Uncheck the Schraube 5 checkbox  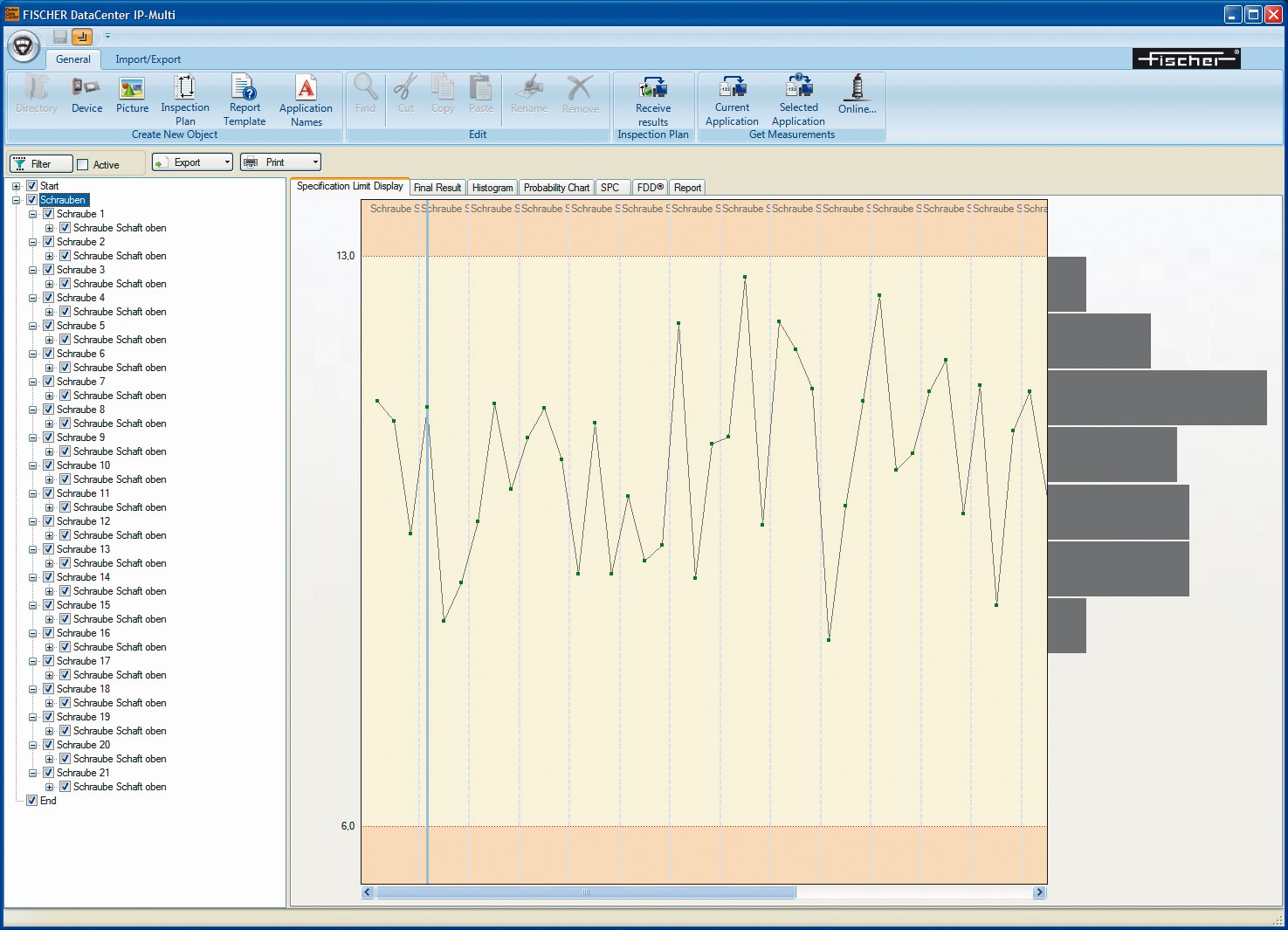click(49, 326)
